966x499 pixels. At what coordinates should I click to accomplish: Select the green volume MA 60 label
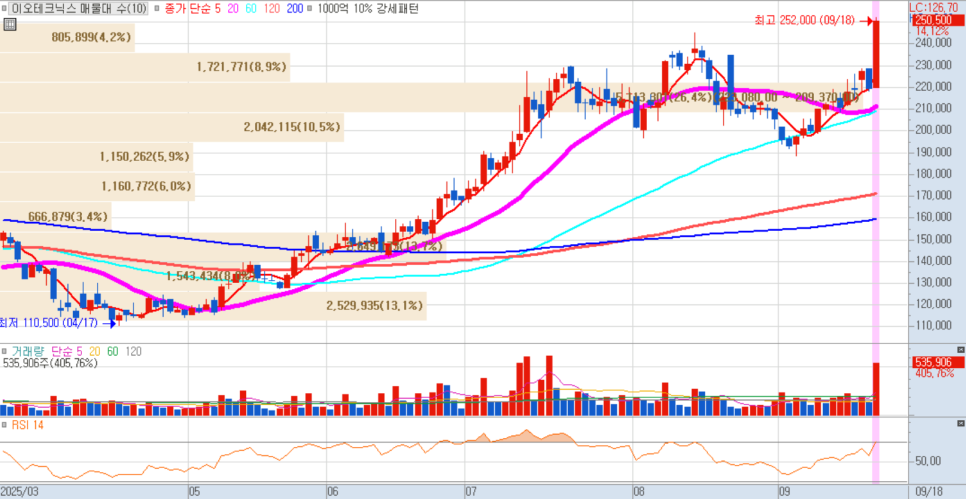point(113,351)
